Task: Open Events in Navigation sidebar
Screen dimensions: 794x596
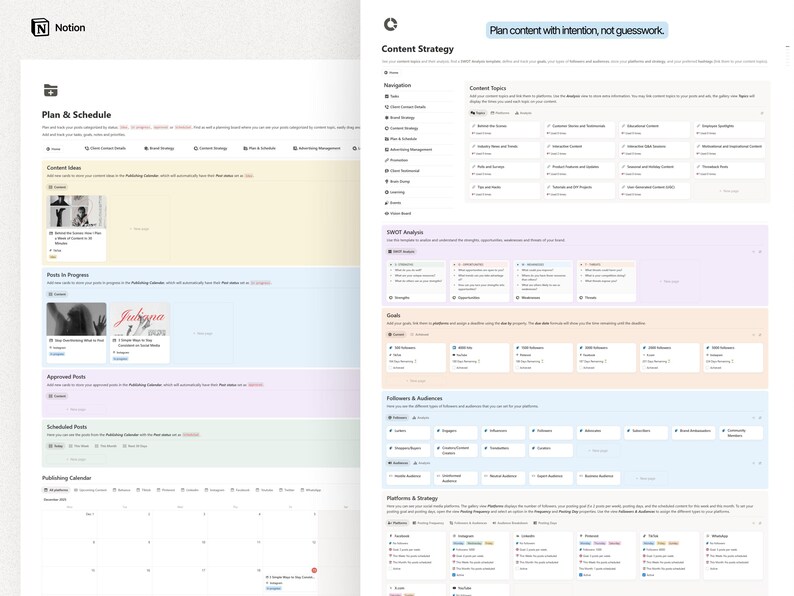Action: point(393,203)
